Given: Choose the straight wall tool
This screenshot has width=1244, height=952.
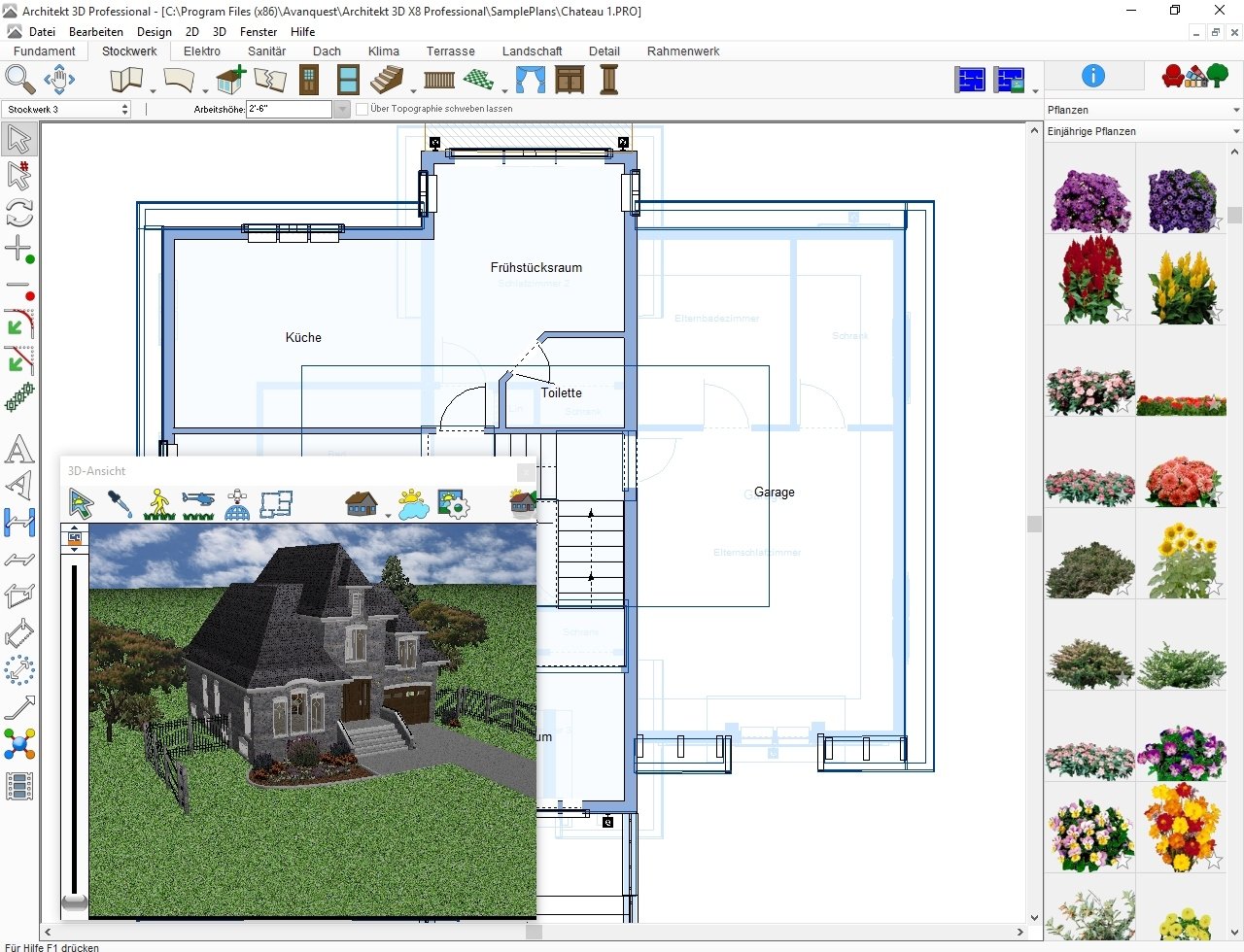Looking at the screenshot, I should [x=126, y=80].
